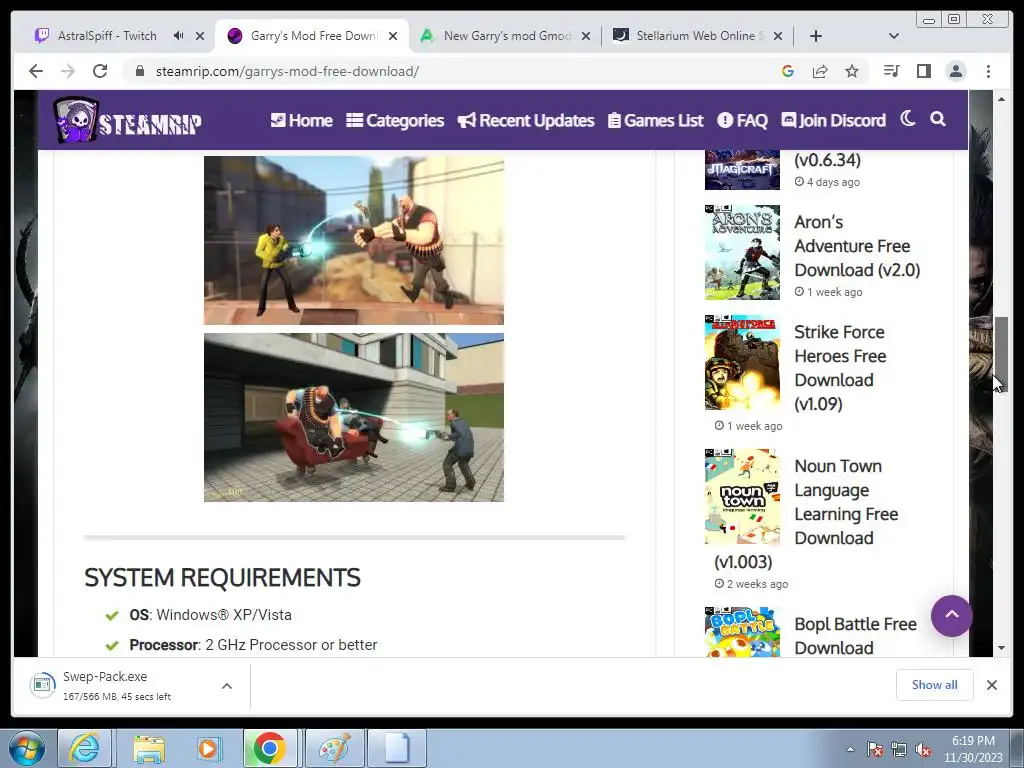Viewport: 1024px width, 768px height.
Task: Click the browser forward arrow
Action: coord(68,71)
